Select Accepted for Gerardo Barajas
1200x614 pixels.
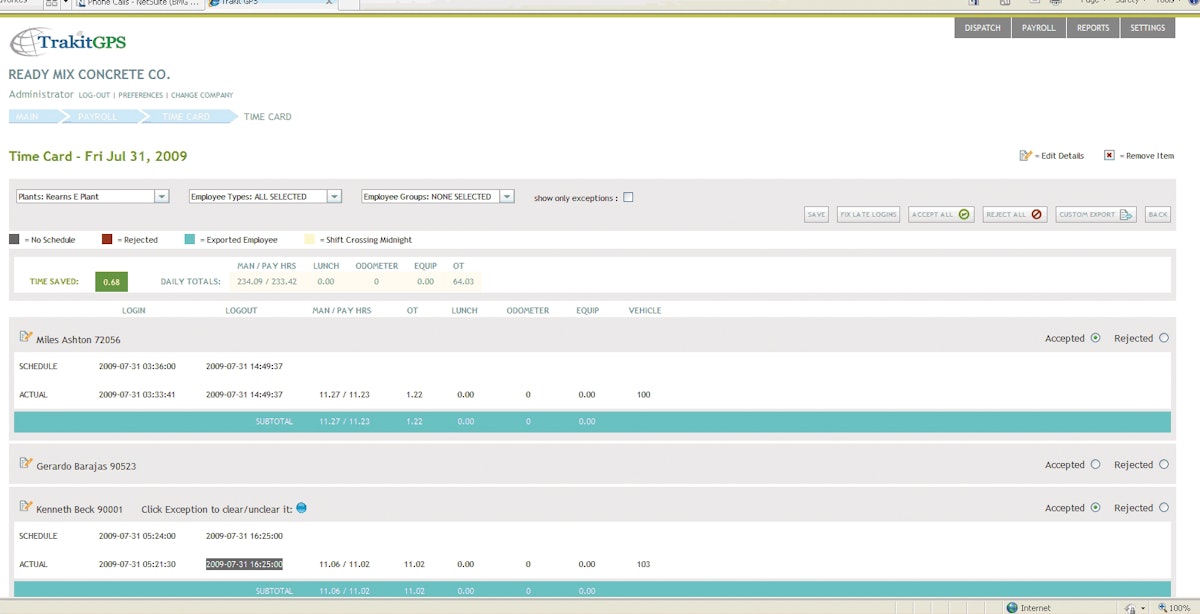tap(1095, 464)
